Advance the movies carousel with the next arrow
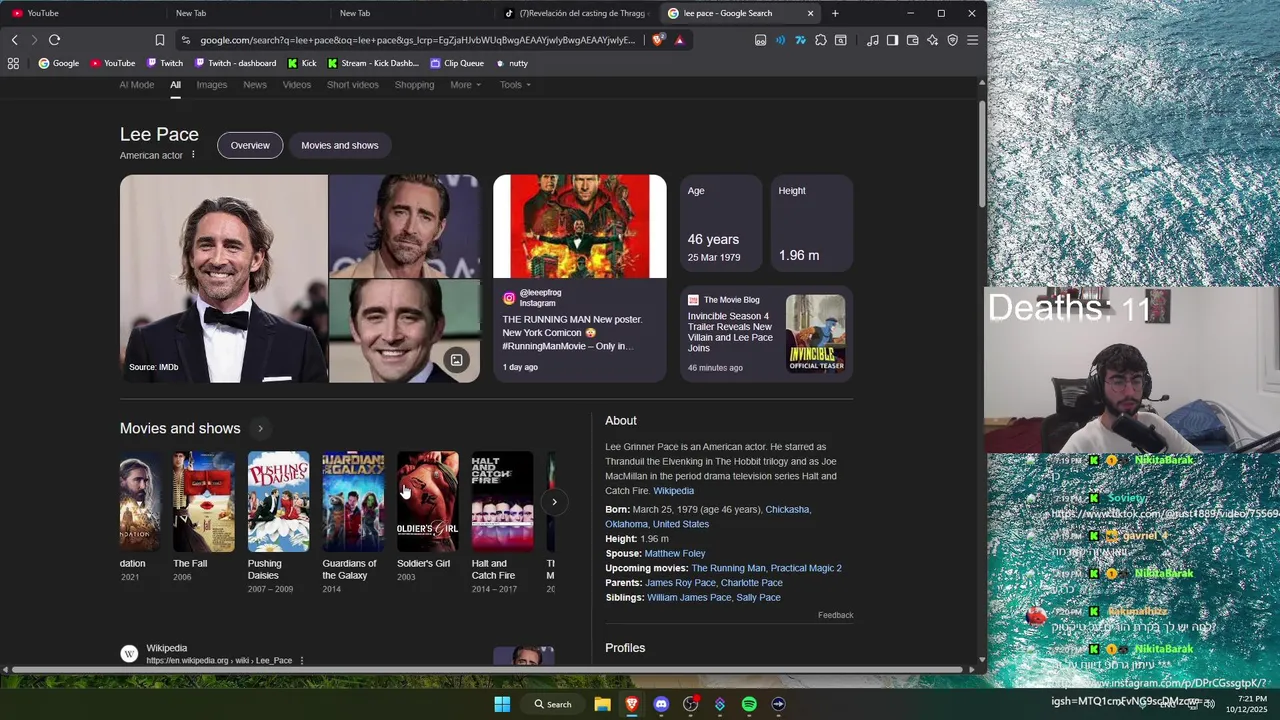The image size is (1280, 720). 554,502
